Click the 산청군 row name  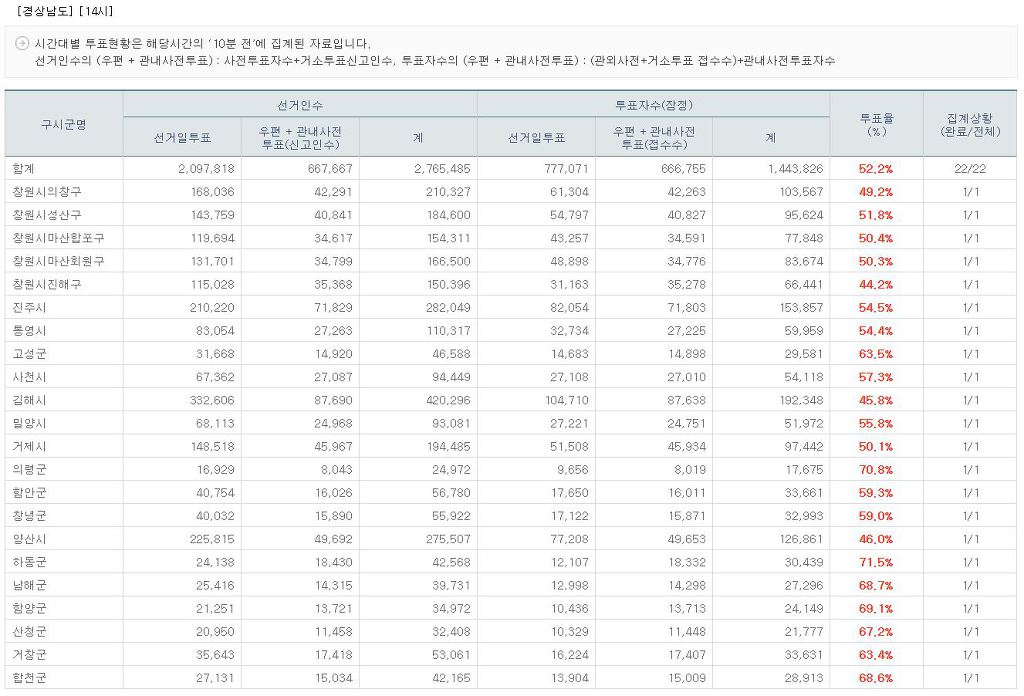tap(29, 632)
